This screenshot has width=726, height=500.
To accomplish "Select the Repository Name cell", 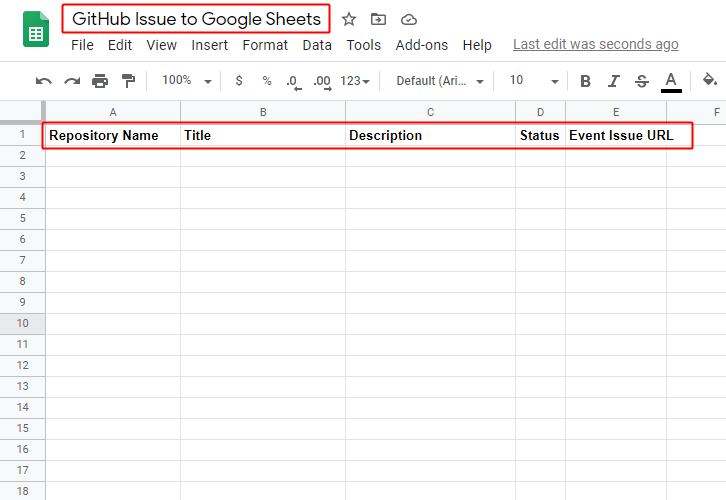I will (113, 135).
